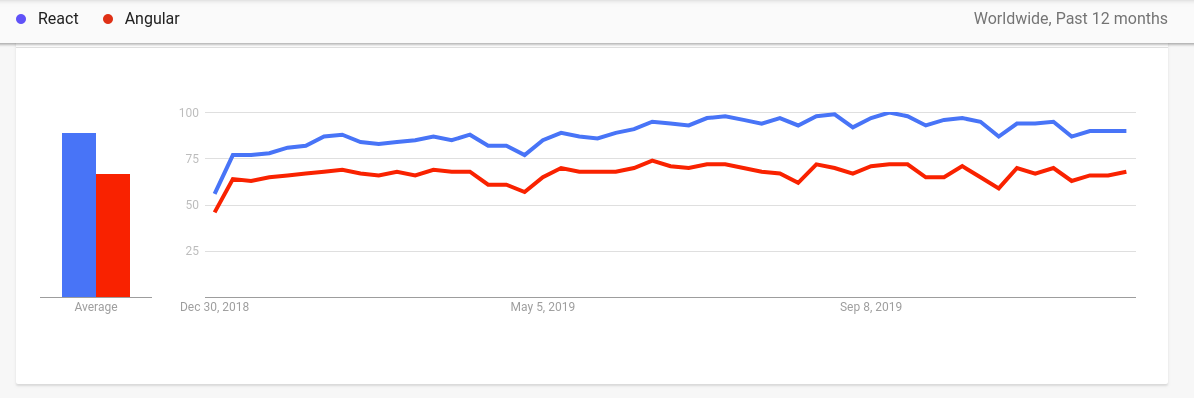The width and height of the screenshot is (1194, 398).
Task: Click the blue React line's right end
Action: [1125, 131]
